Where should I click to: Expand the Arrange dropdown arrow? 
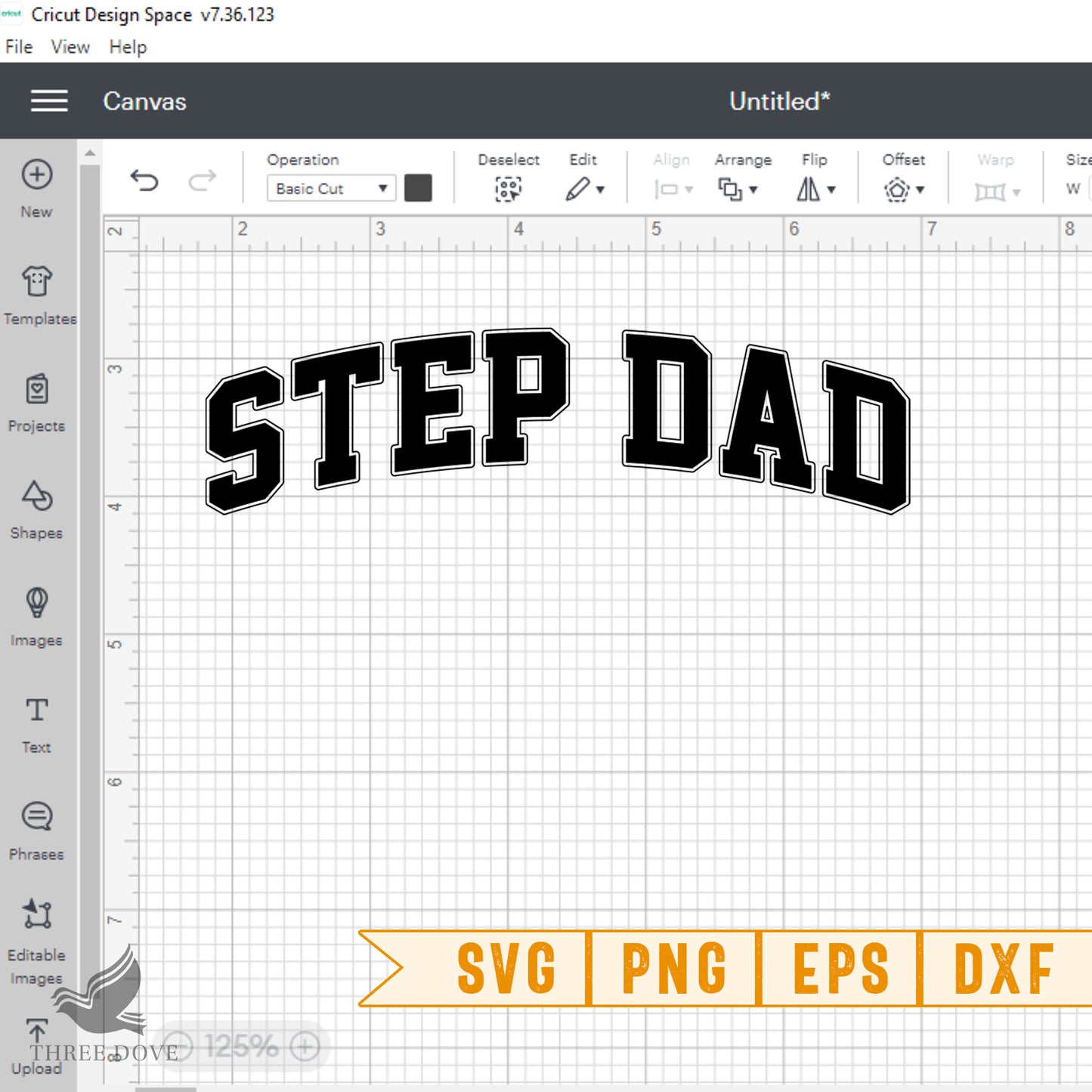(x=753, y=190)
